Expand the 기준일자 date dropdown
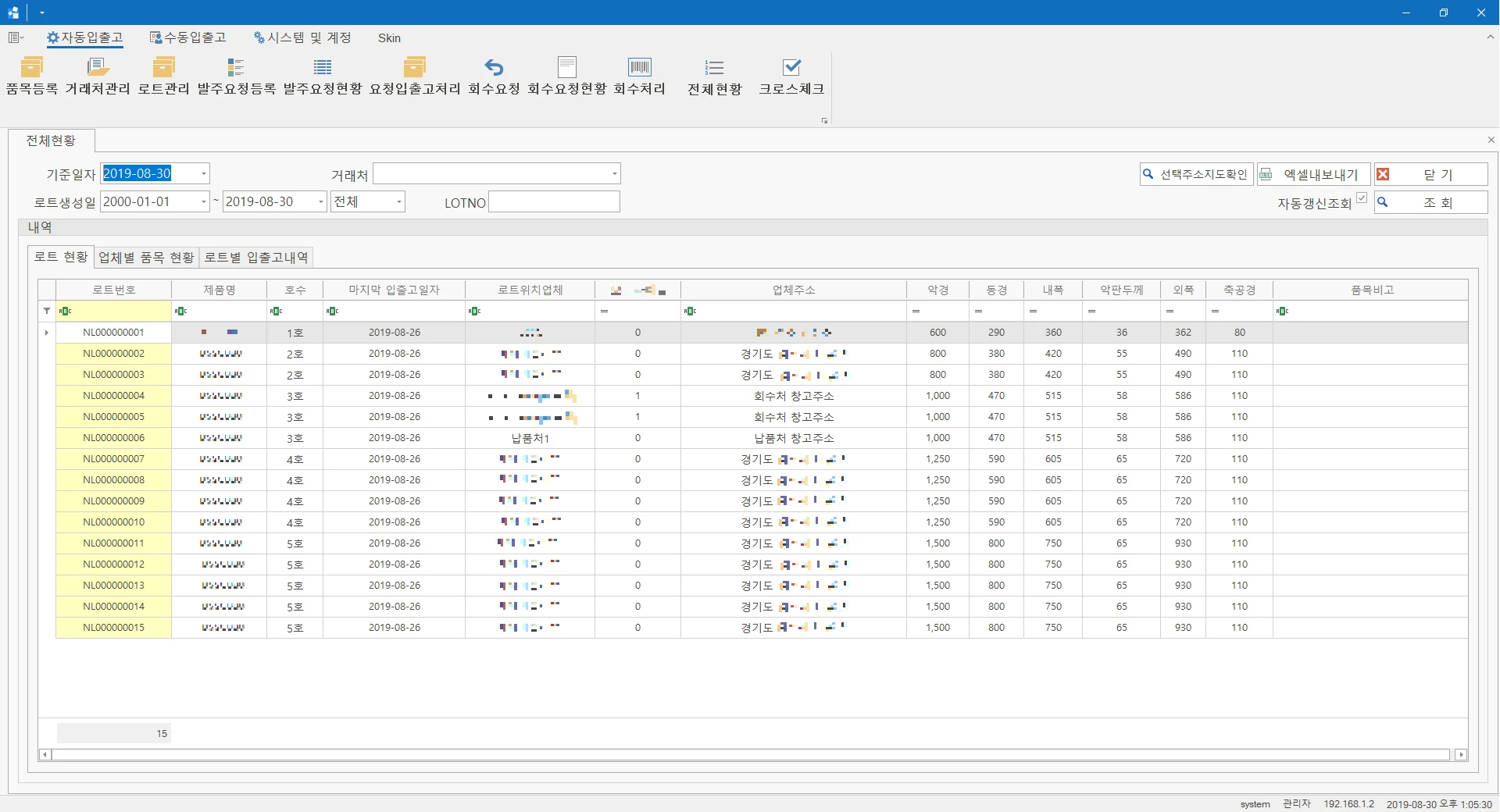1500x812 pixels. [203, 173]
